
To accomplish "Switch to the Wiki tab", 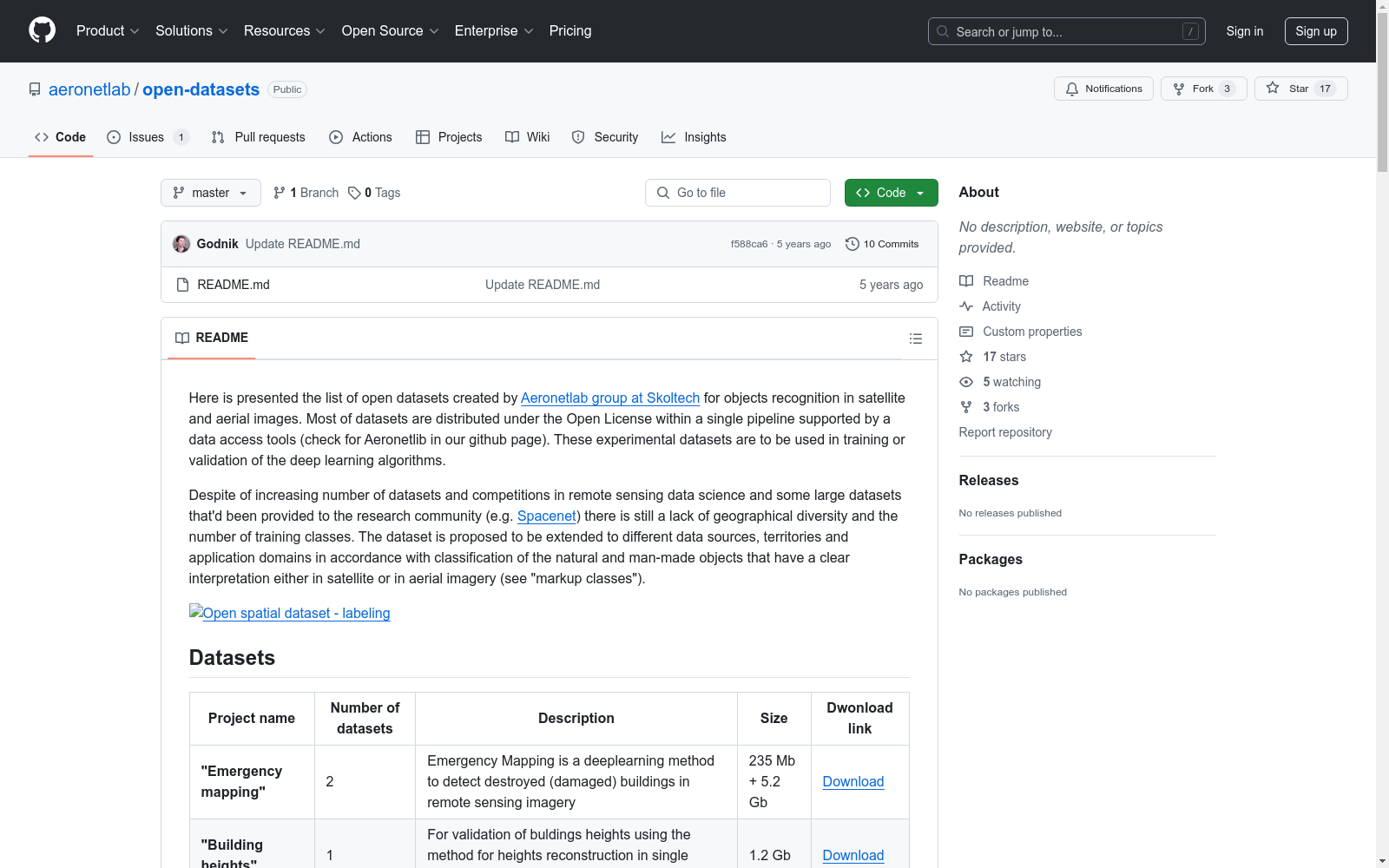I will click(528, 137).
